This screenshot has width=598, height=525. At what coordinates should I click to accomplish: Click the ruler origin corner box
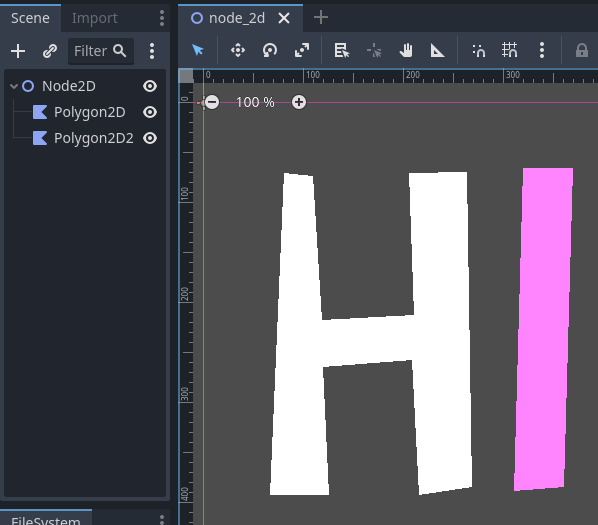coord(186,76)
